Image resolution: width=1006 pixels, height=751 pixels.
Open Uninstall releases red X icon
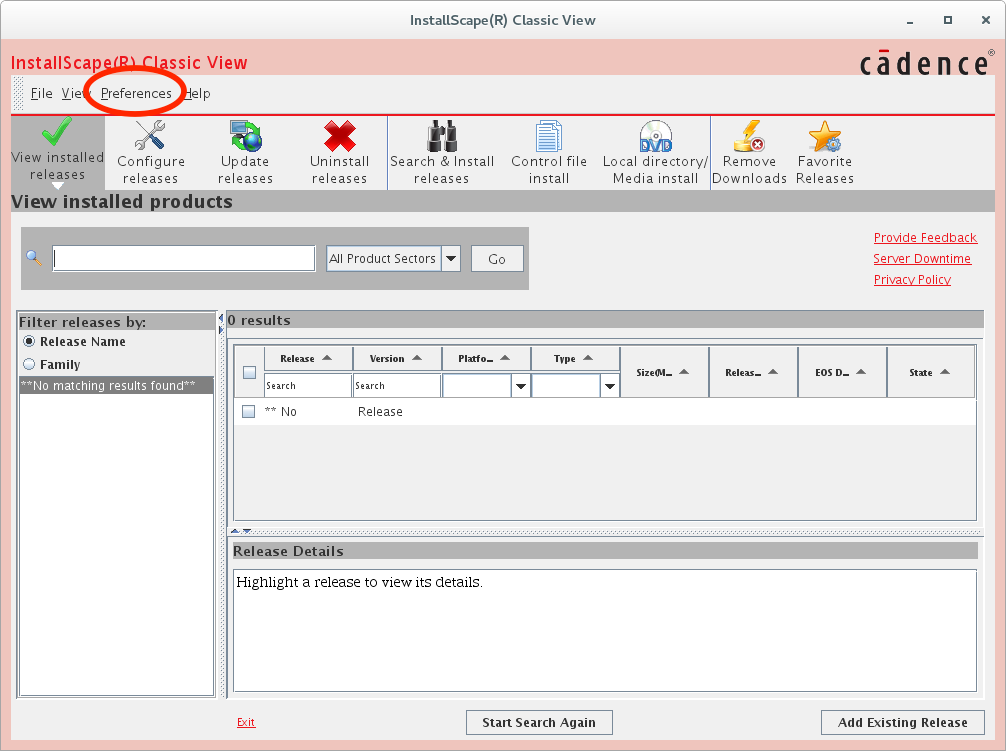[x=339, y=135]
